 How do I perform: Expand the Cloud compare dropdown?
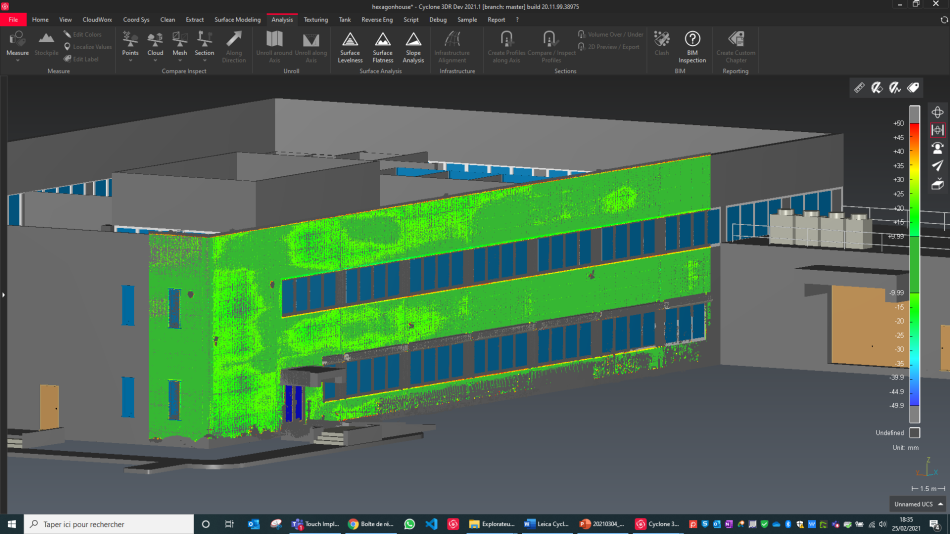click(155, 62)
